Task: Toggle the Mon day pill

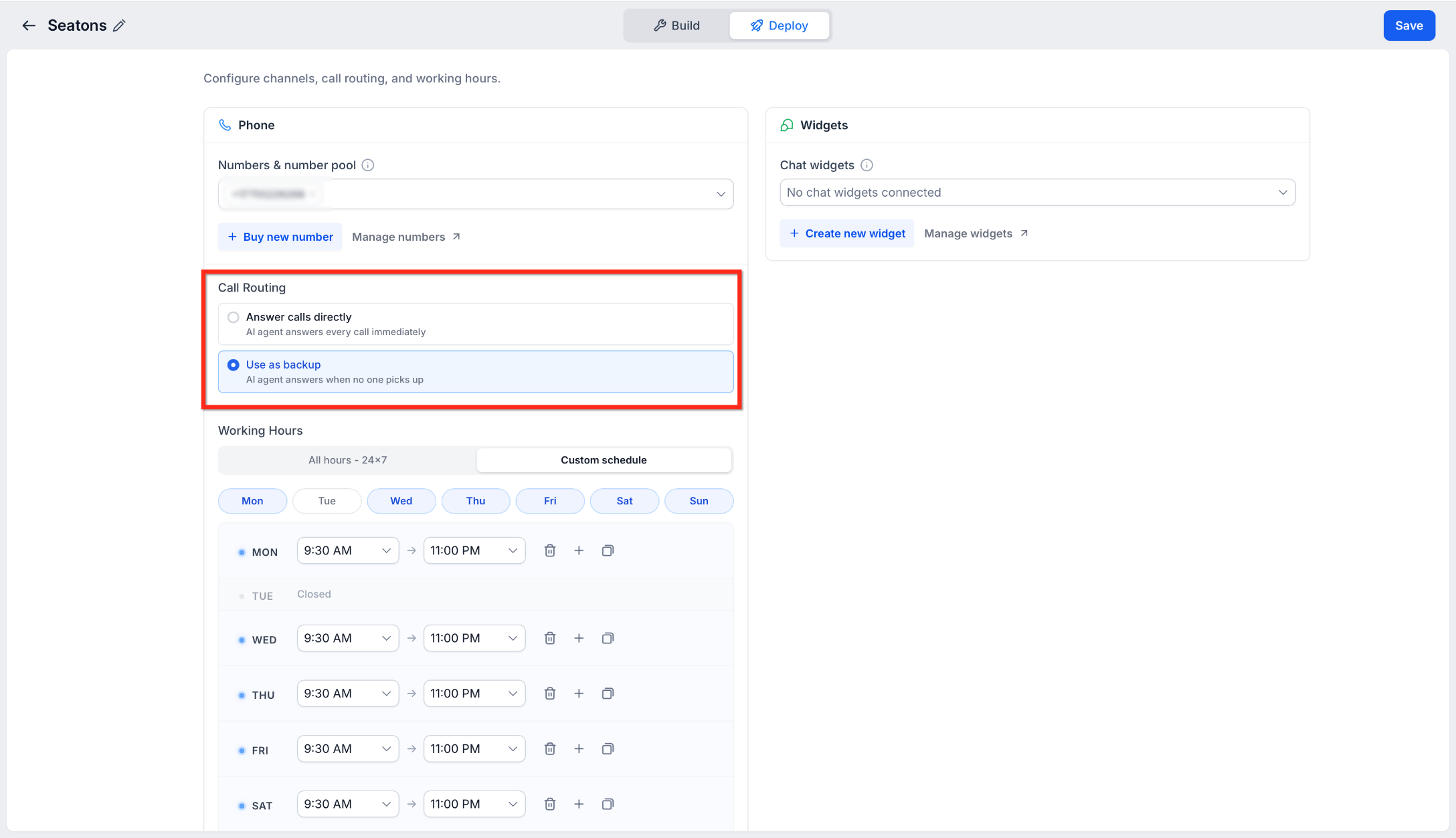Action: 252,501
